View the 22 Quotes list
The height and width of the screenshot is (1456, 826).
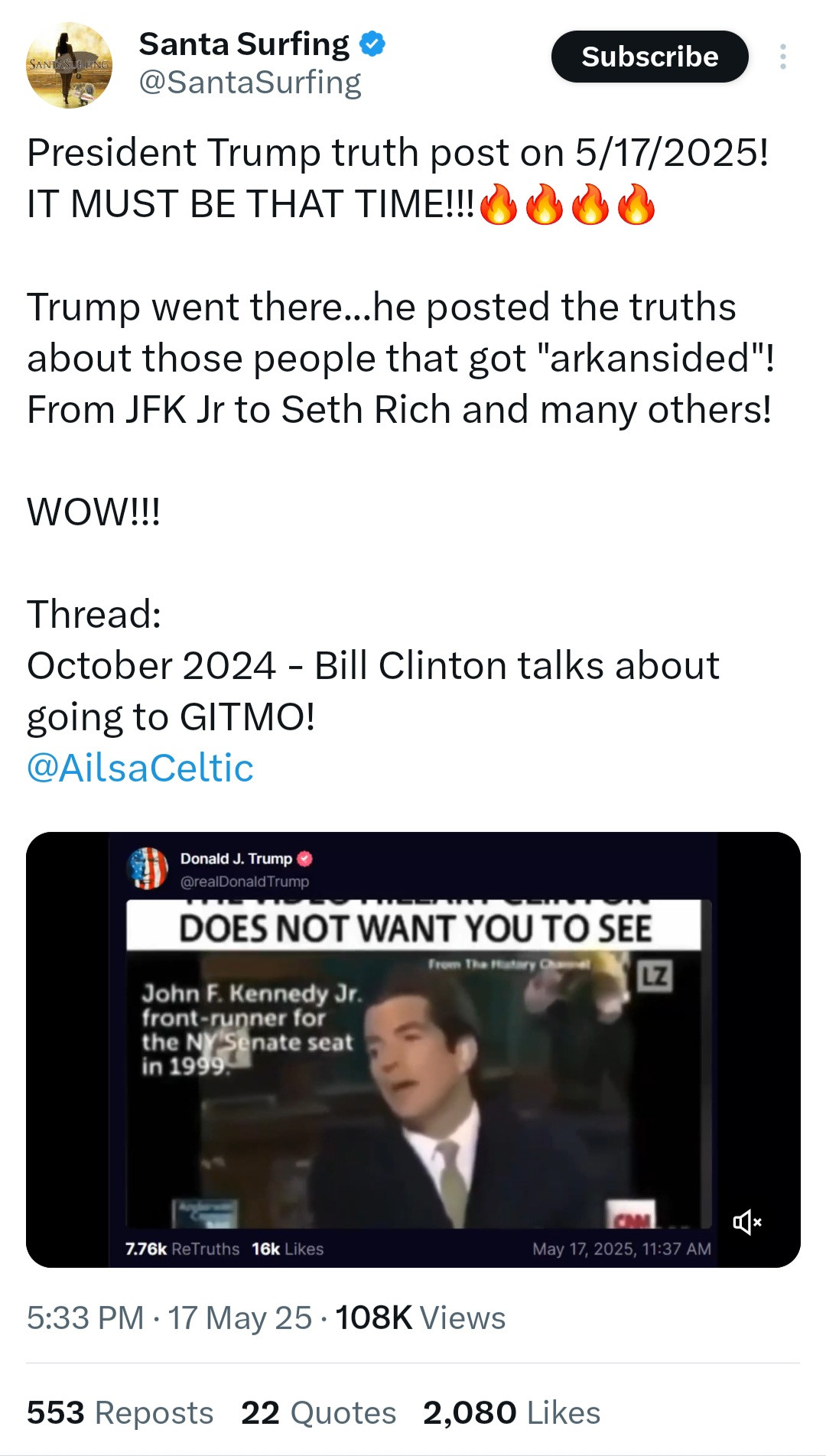point(318,1412)
